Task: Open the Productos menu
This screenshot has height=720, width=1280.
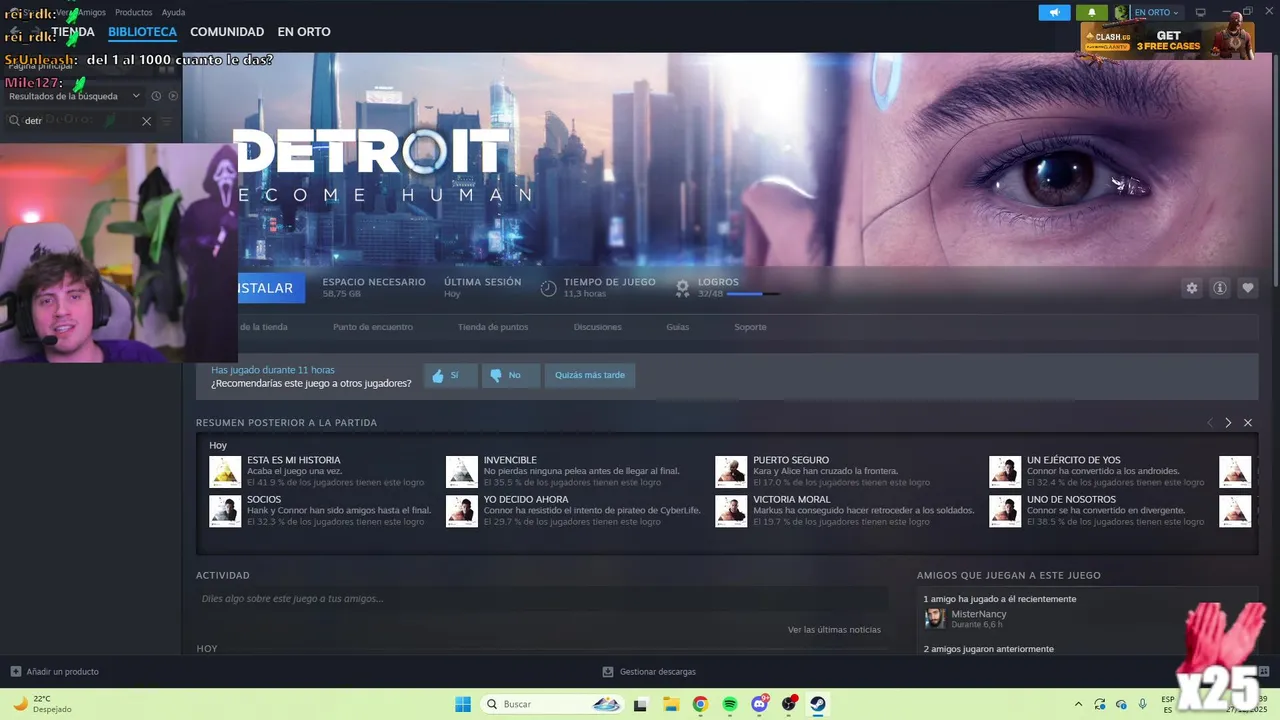Action: pyautogui.click(x=134, y=12)
